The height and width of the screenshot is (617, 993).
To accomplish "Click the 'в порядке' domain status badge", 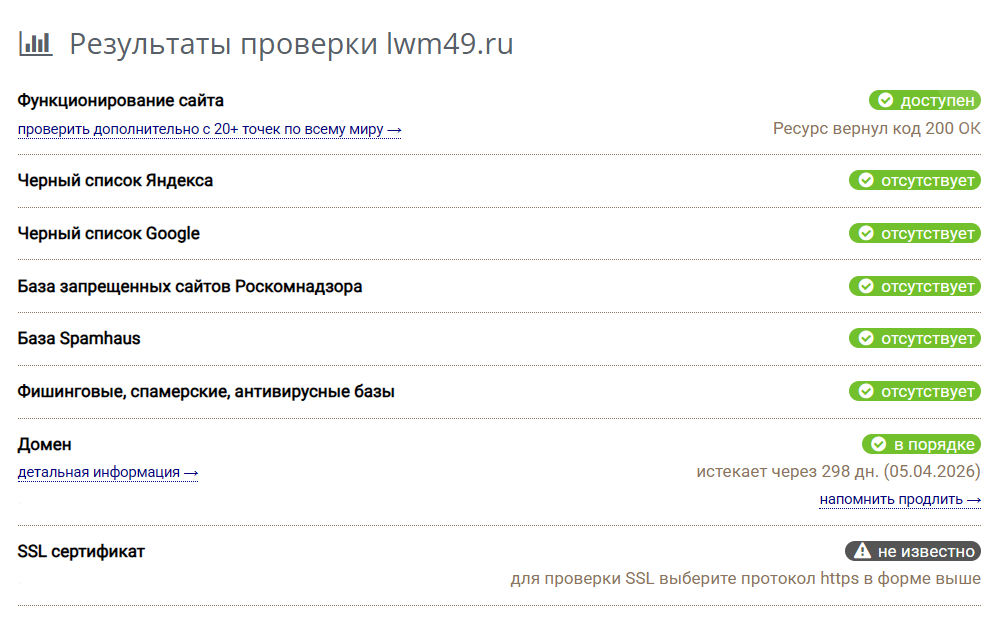I will [x=921, y=444].
